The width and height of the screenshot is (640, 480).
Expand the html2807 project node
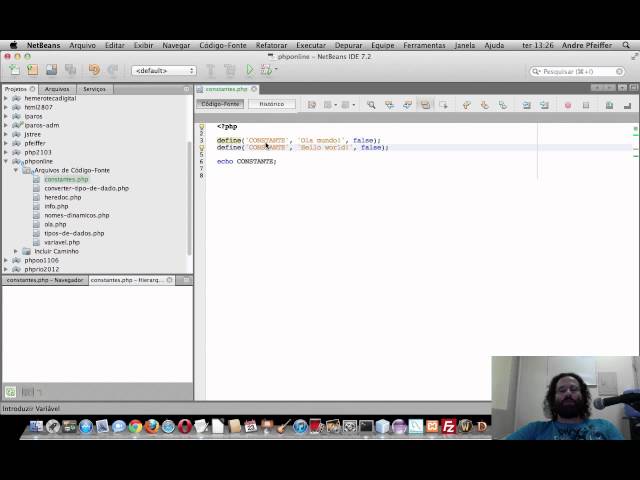pos(6,107)
